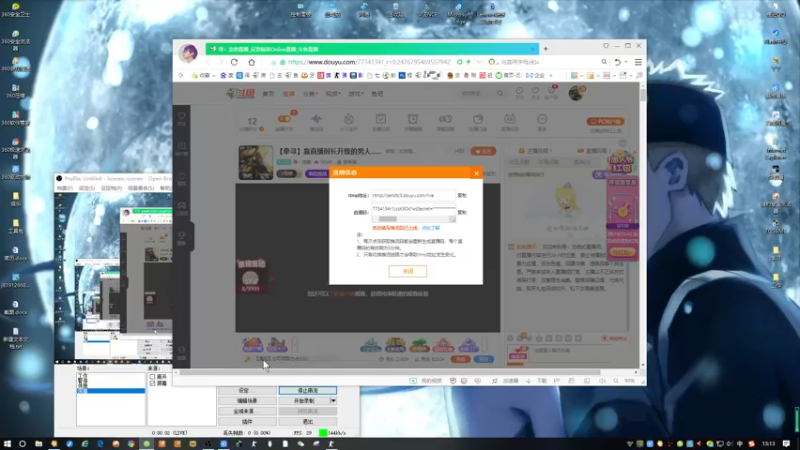800x450 pixels.
Task: Click the alarm clock icon in streamer toolbar
Action: (x=413, y=119)
